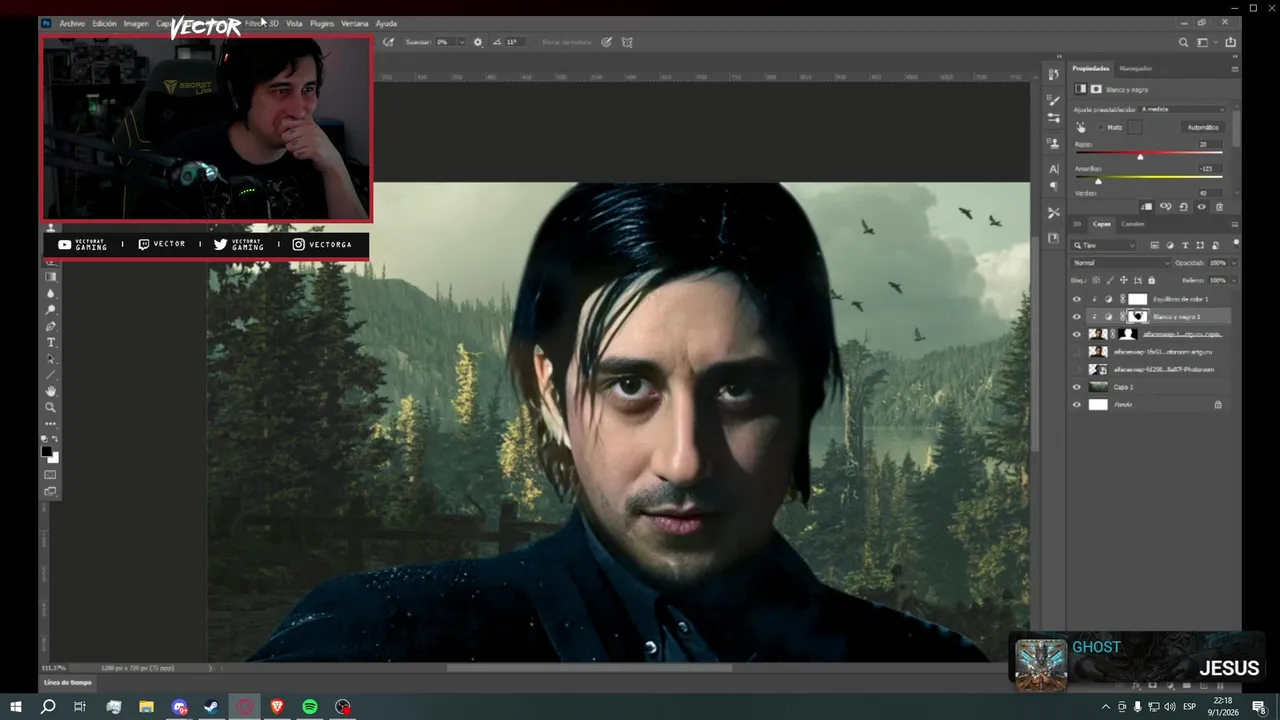
Task: Select the Horizontal Type tool
Action: point(51,342)
